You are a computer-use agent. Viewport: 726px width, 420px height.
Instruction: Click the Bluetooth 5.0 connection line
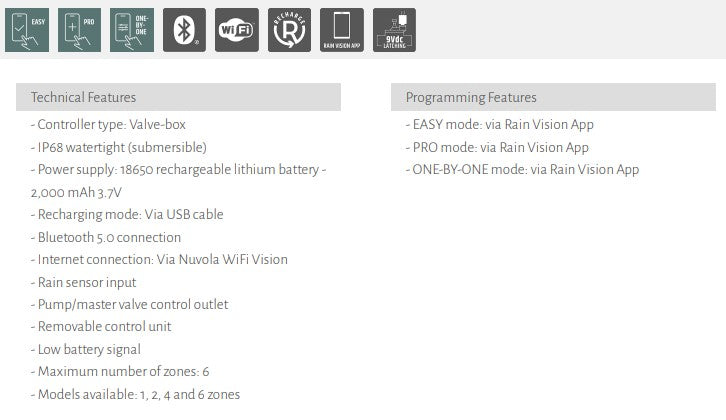106,237
